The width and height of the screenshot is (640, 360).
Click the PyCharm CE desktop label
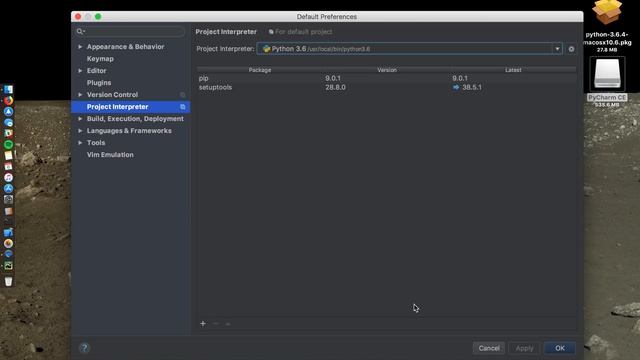[607, 98]
